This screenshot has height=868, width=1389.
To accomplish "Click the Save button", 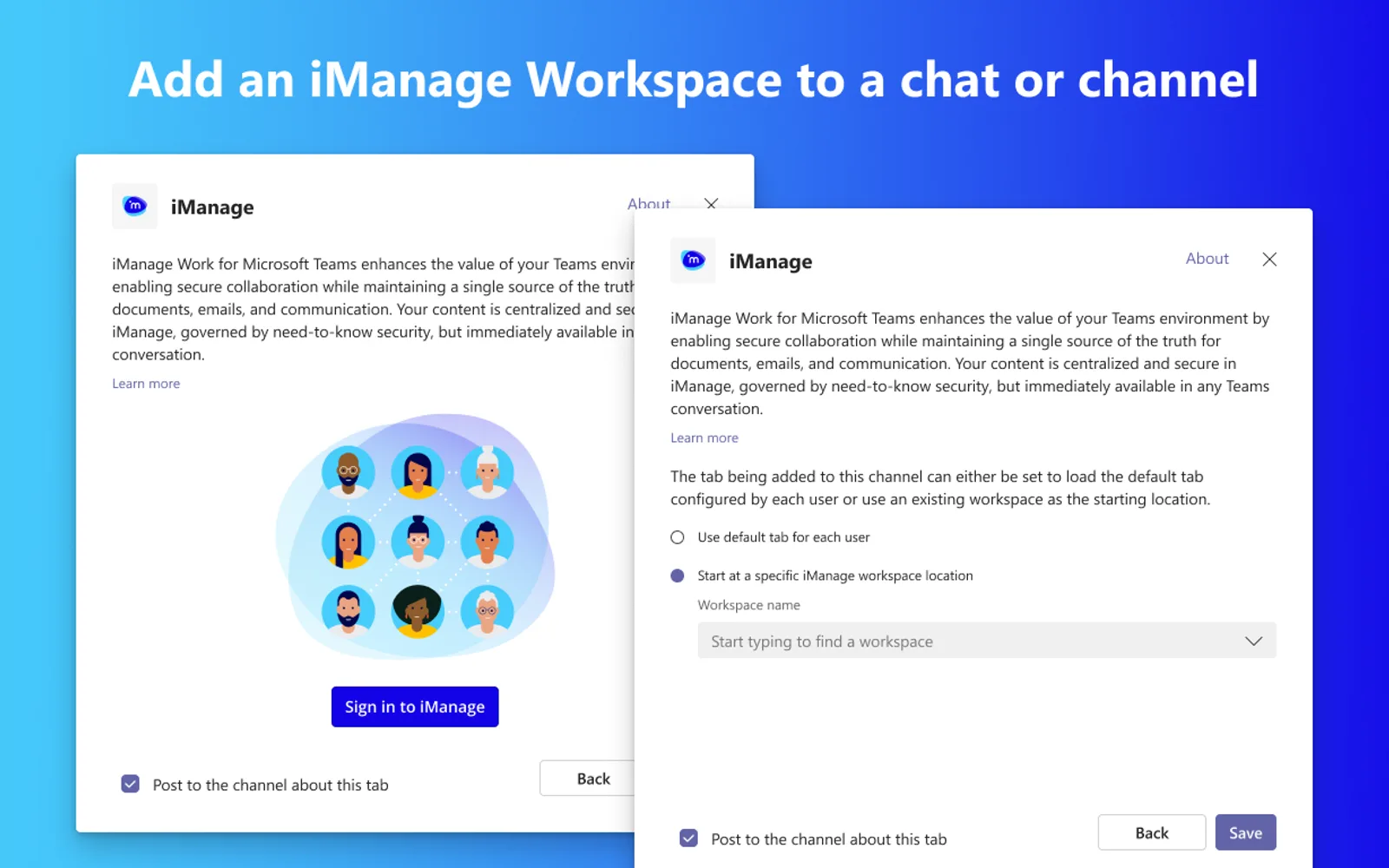I will (x=1246, y=832).
